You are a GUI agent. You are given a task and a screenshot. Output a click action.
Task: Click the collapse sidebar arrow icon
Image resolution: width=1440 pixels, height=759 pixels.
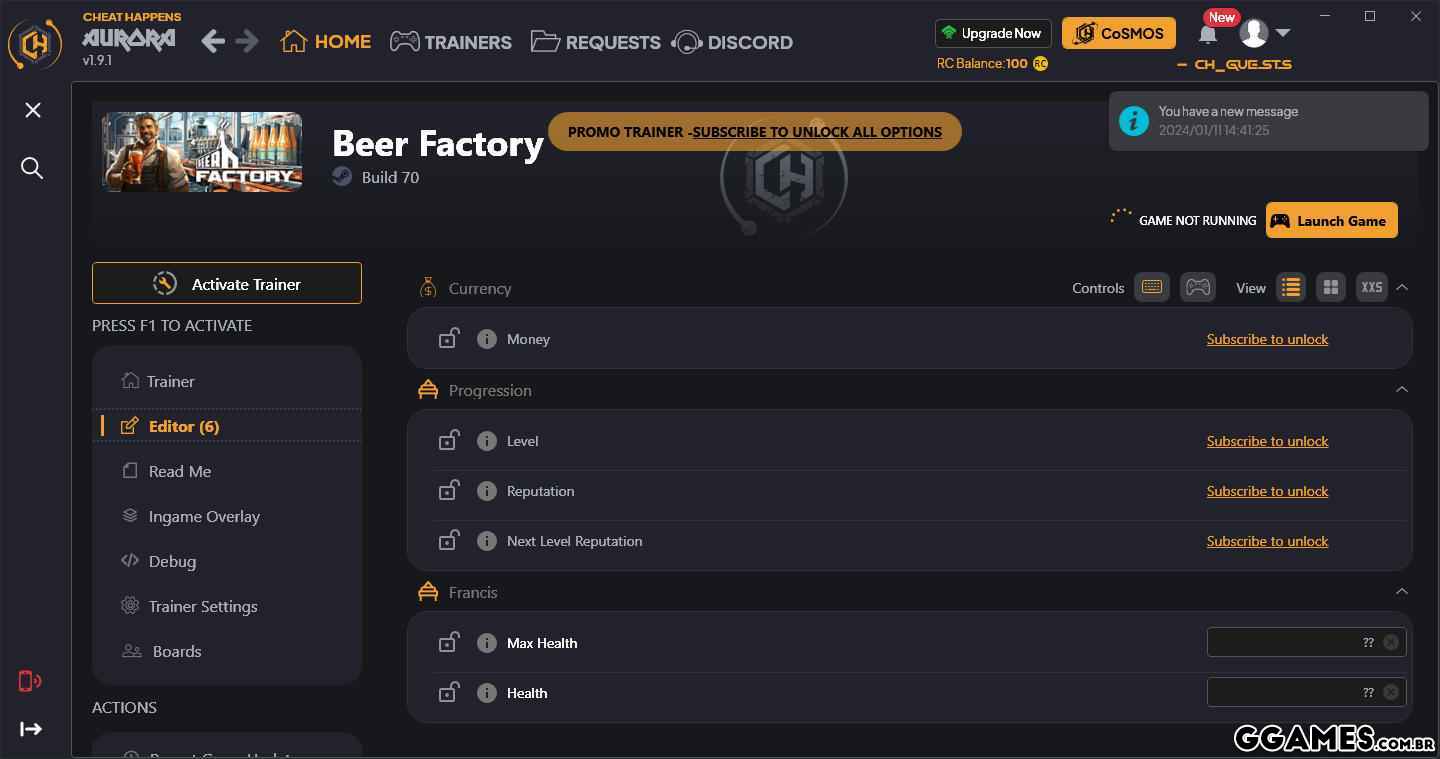[31, 729]
